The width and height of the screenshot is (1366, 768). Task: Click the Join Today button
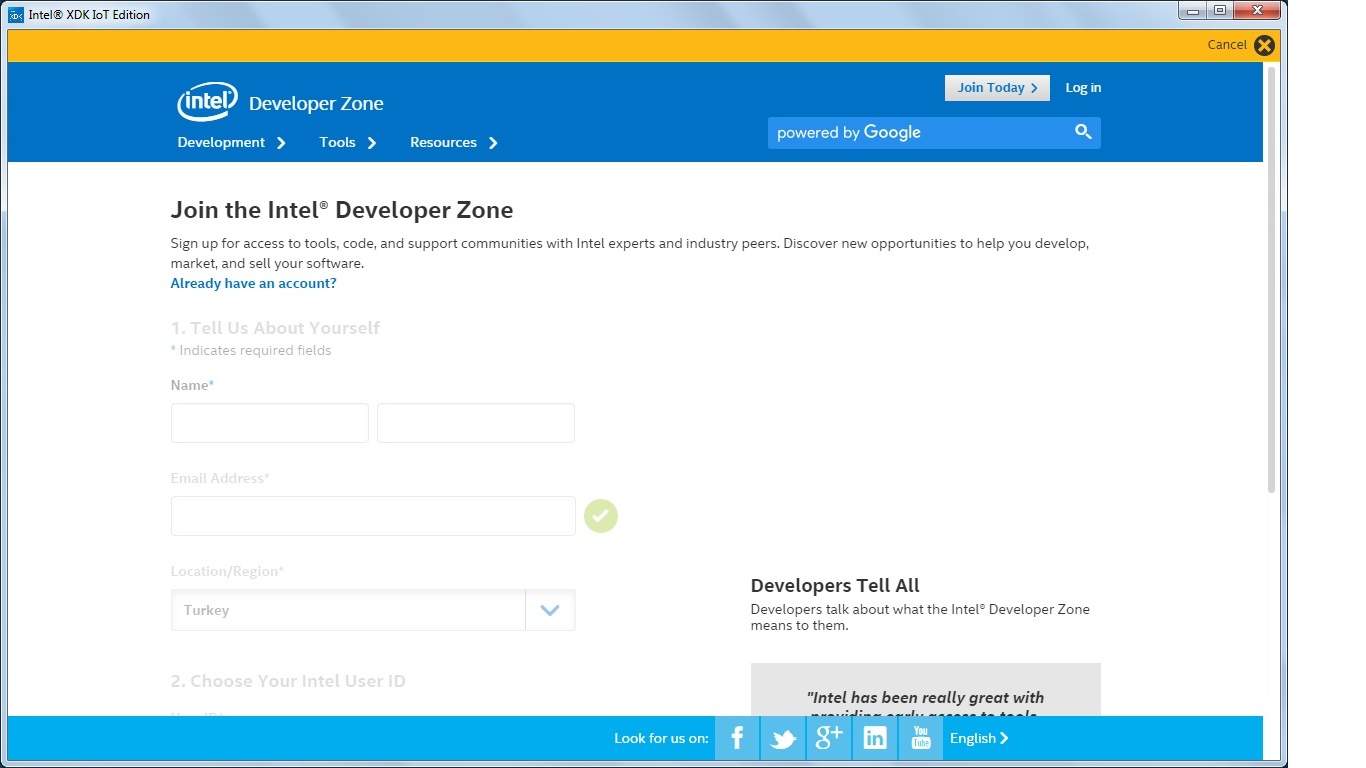(997, 88)
